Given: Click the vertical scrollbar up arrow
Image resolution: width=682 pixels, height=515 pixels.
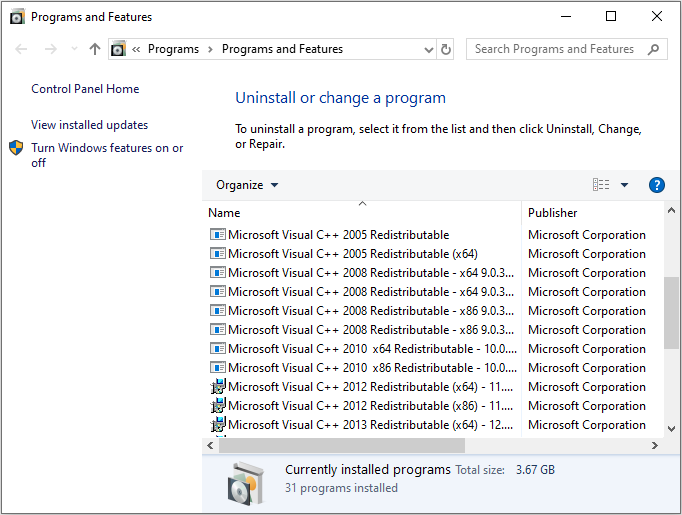Looking at the screenshot, I should pyautogui.click(x=671, y=211).
